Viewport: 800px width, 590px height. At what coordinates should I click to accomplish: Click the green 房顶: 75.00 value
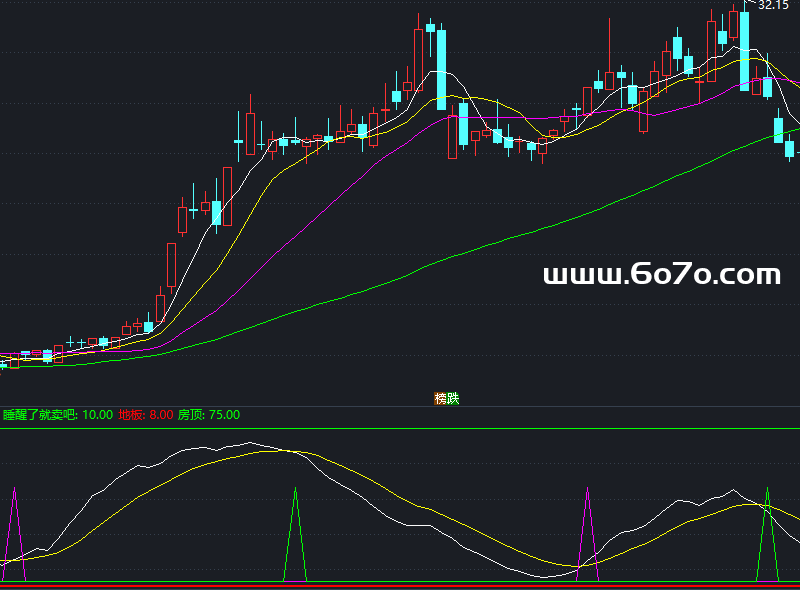point(208,414)
